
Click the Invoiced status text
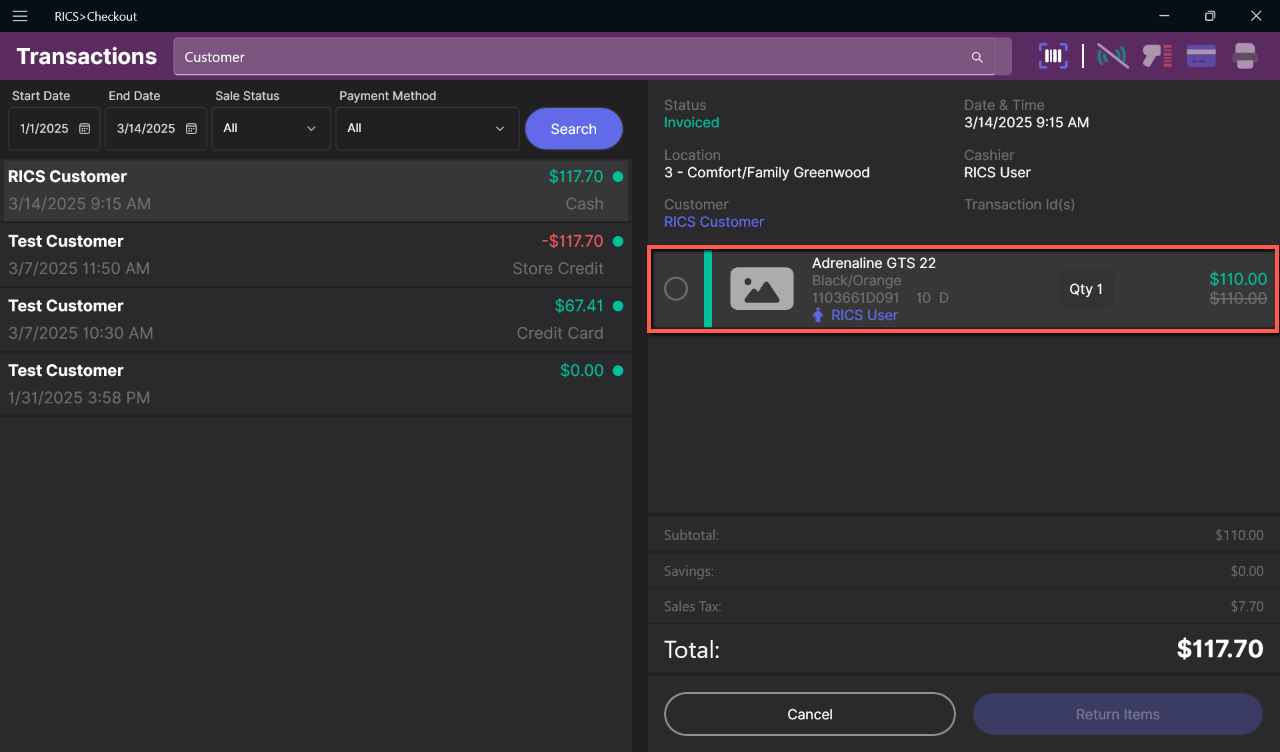tap(692, 122)
